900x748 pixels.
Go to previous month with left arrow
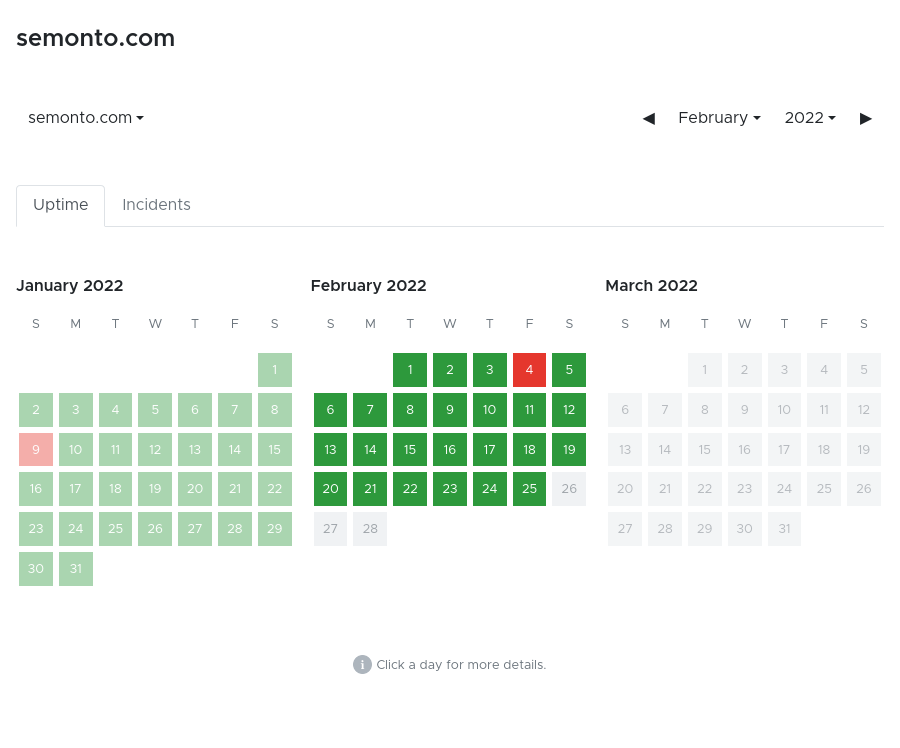click(648, 118)
